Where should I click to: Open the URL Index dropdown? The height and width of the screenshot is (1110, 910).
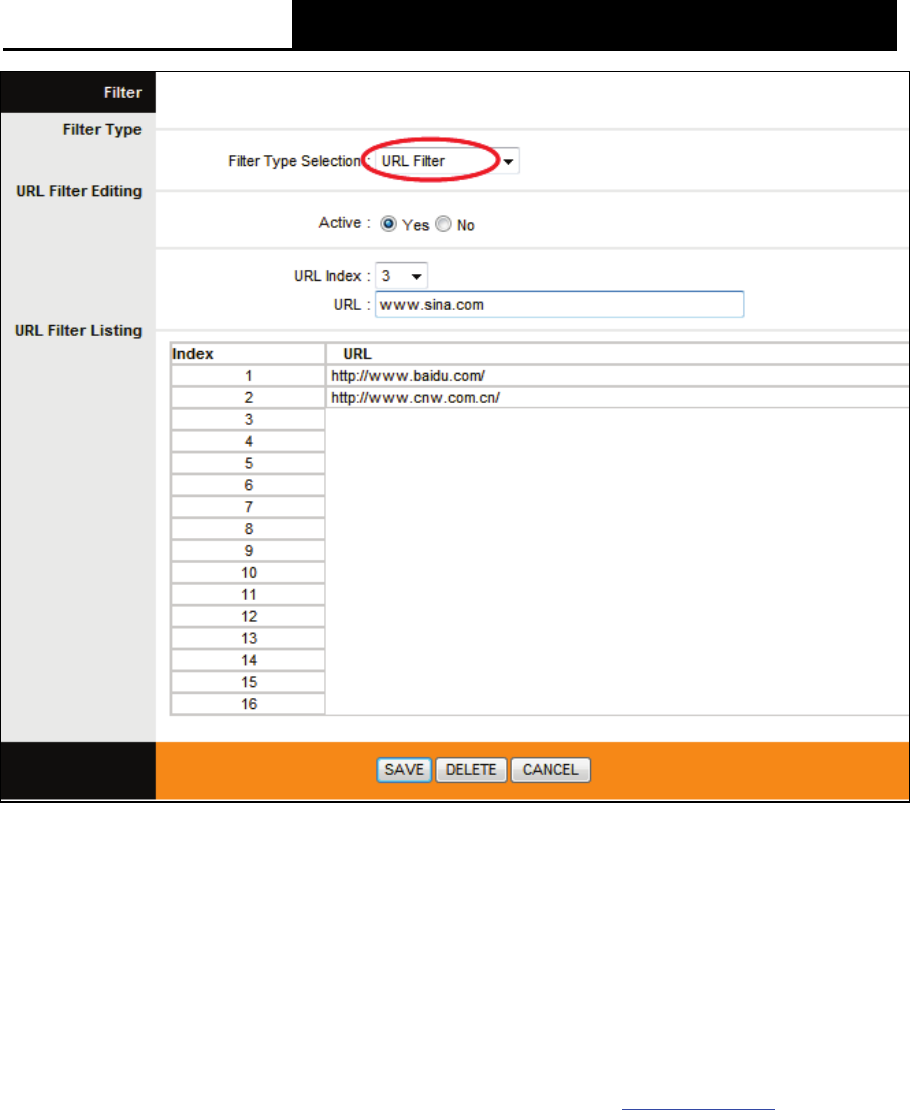click(x=402, y=275)
